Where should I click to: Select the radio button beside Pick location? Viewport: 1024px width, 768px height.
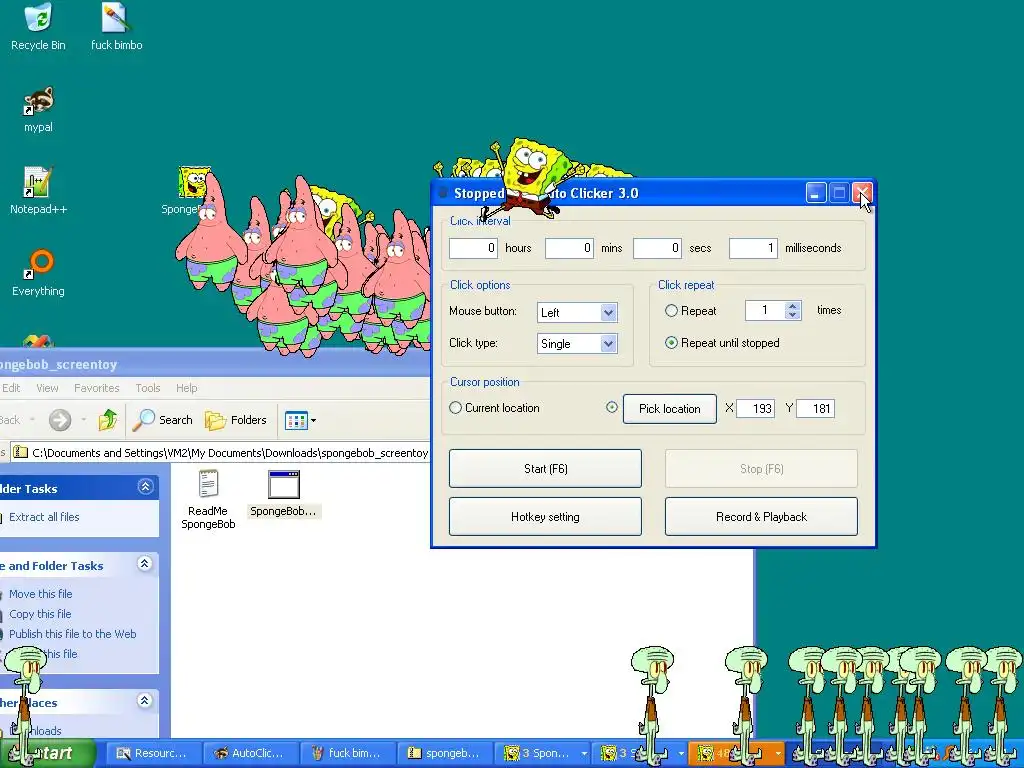click(611, 408)
